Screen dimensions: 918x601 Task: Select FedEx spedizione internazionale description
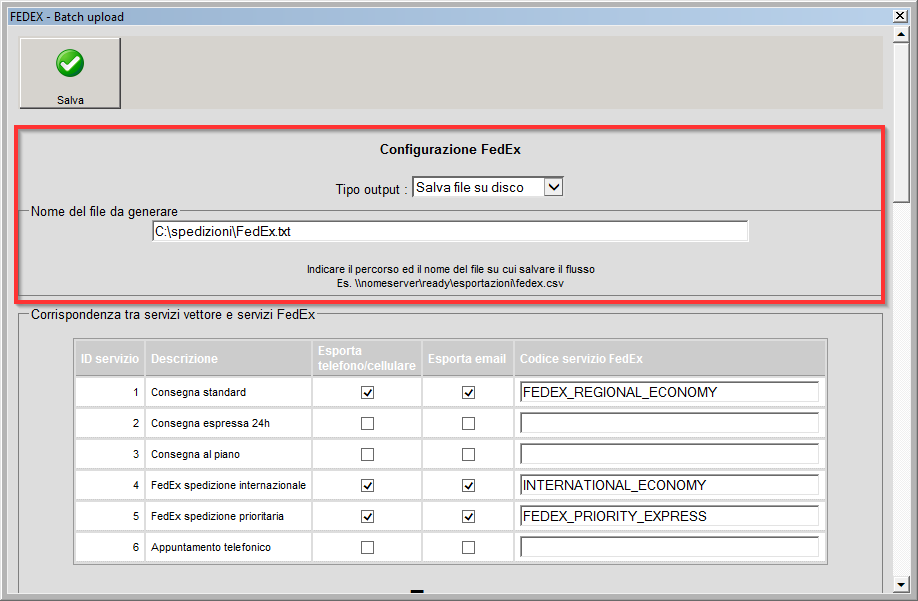228,485
